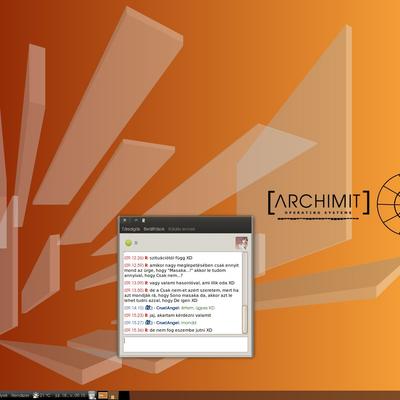Image resolution: width=400 pixels, height=400 pixels.
Task: Close the chat window with X button
Action: point(125,220)
